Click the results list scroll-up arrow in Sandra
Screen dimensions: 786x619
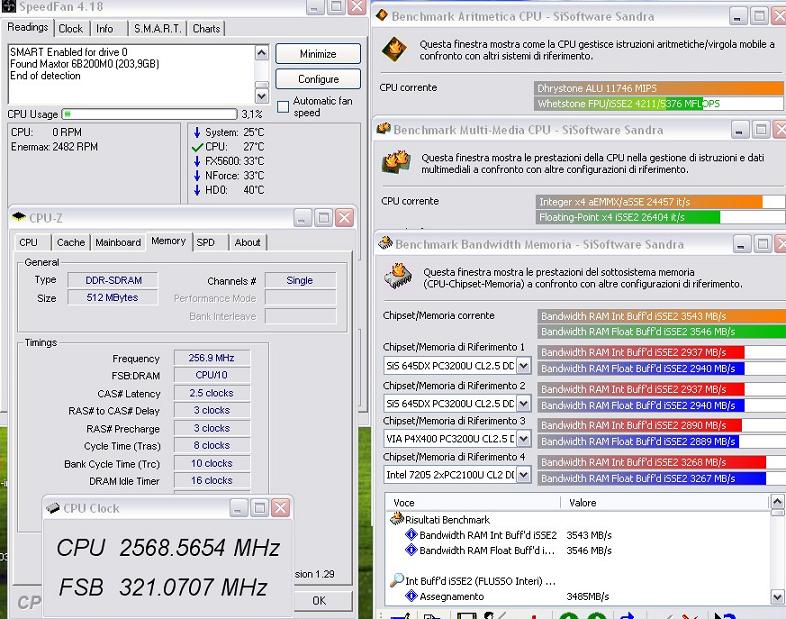pyautogui.click(x=777, y=501)
